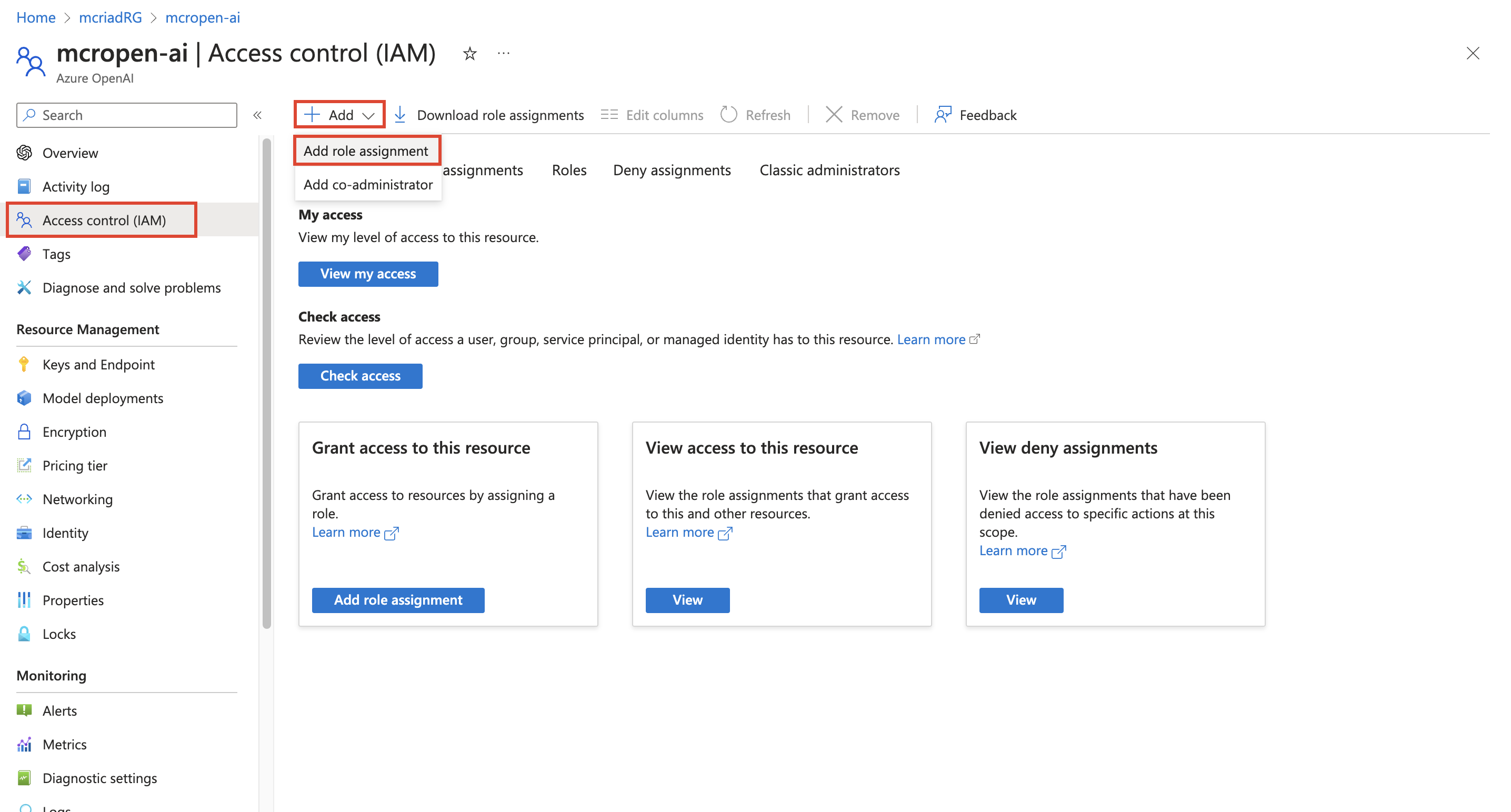Open the Add dropdown in the toolbar
This screenshot has width=1511, height=812.
[339, 114]
